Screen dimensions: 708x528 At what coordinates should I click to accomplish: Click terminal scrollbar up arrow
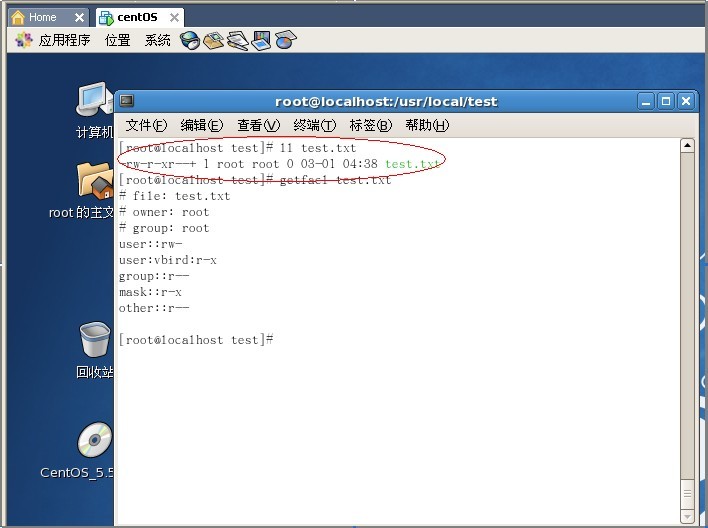687,145
